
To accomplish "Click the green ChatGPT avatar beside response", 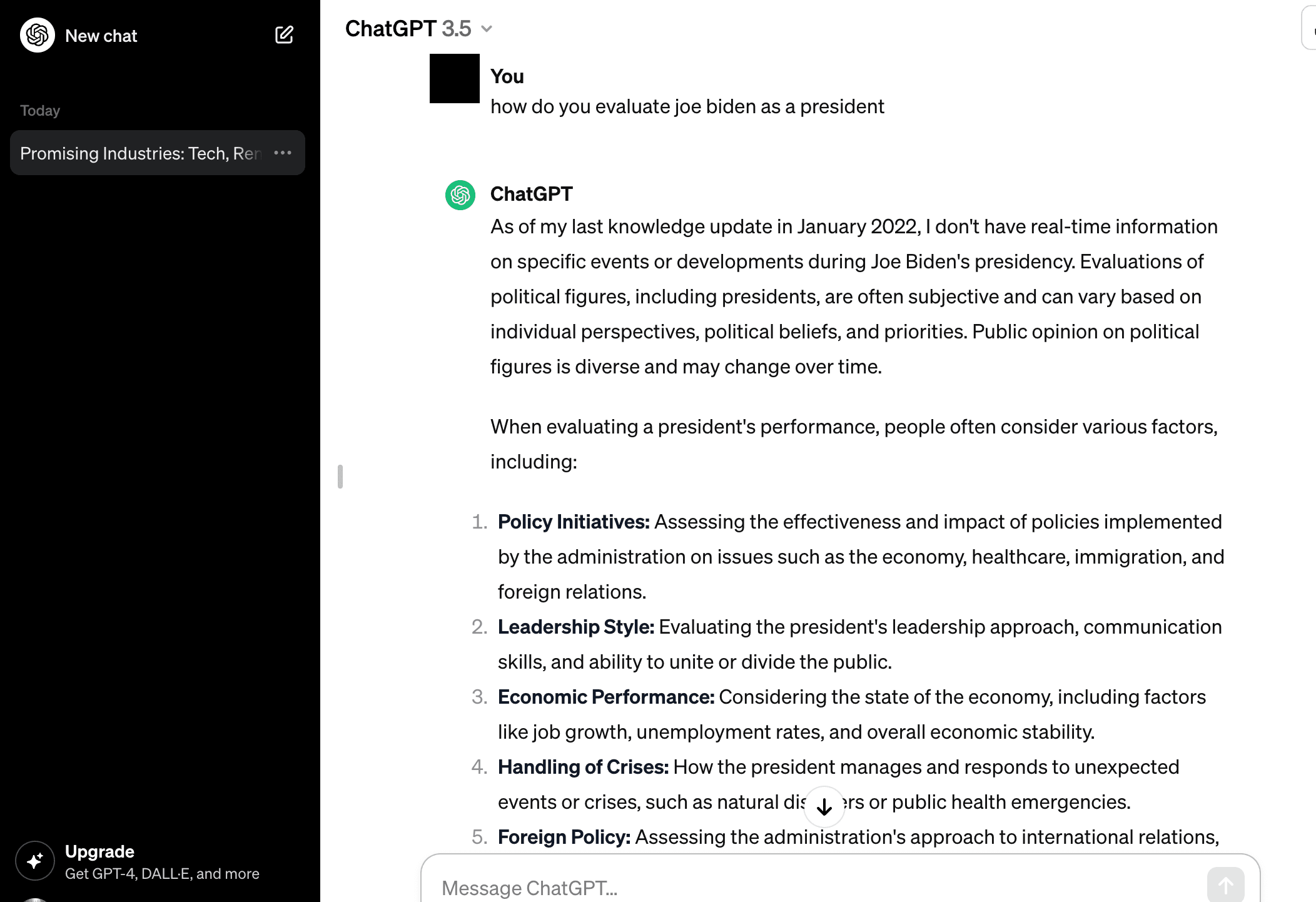I will pos(460,195).
